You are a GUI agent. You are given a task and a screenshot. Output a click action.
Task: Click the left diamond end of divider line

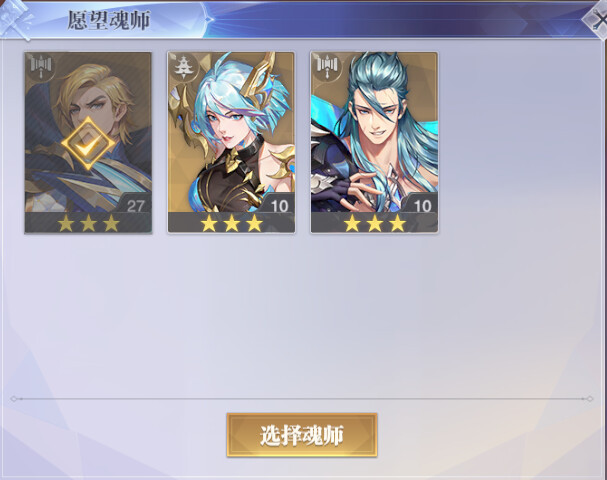pyautogui.click(x=14, y=399)
